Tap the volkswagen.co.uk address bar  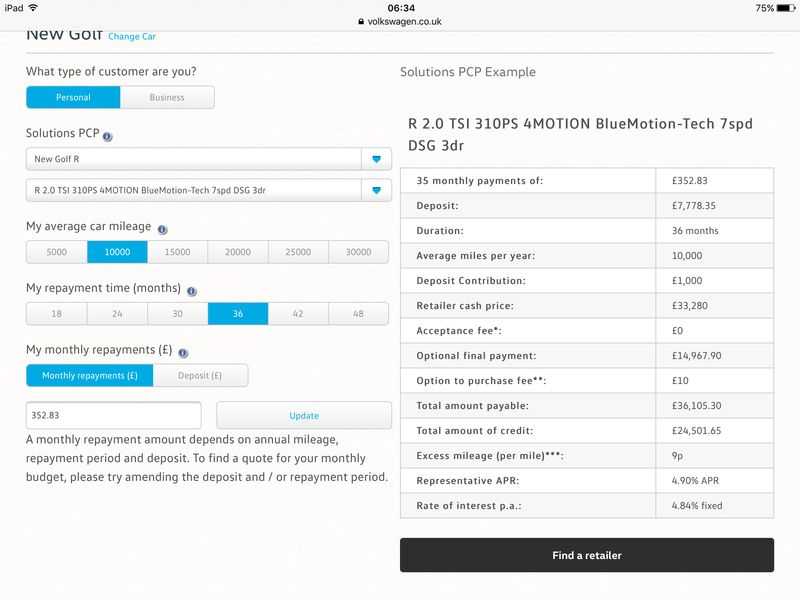(x=400, y=22)
